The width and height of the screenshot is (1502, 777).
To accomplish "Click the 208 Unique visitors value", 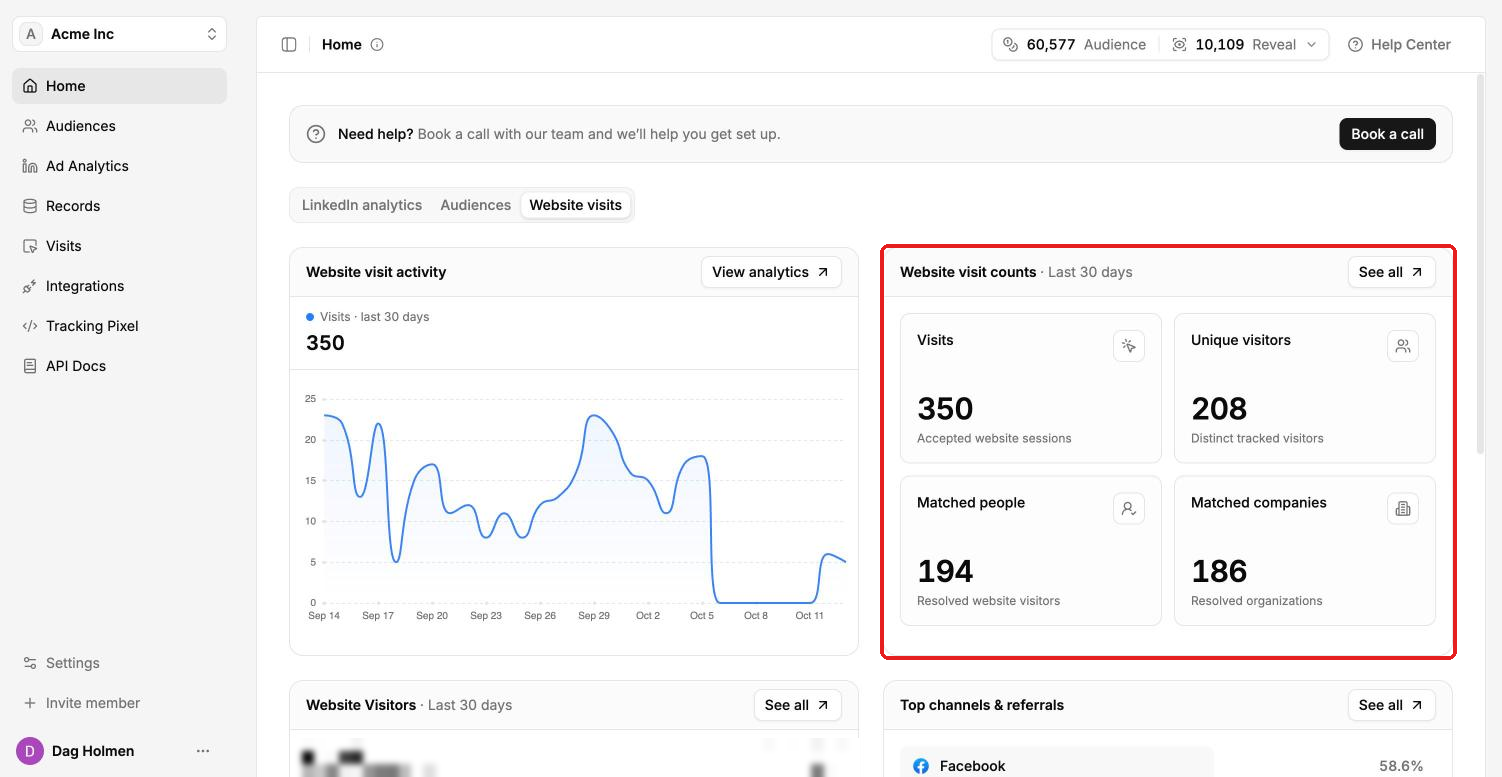I will pyautogui.click(x=1219, y=409).
